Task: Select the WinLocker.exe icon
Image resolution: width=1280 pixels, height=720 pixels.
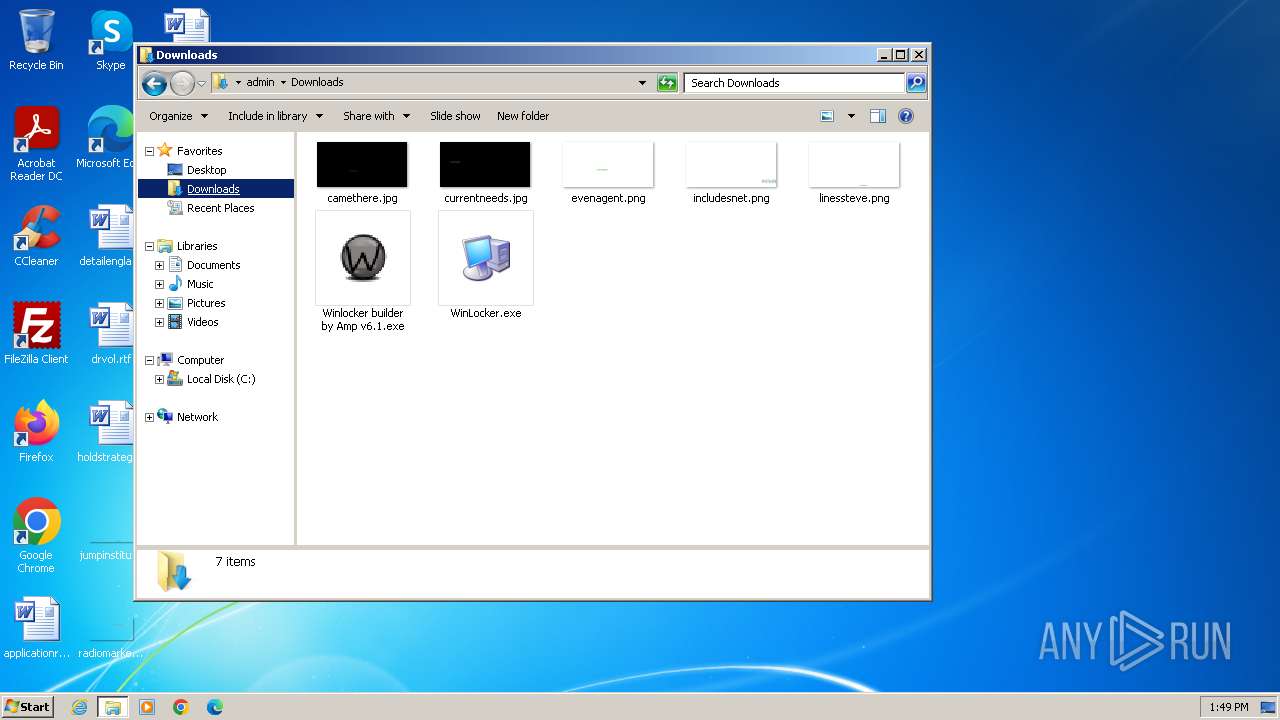Action: (486, 258)
